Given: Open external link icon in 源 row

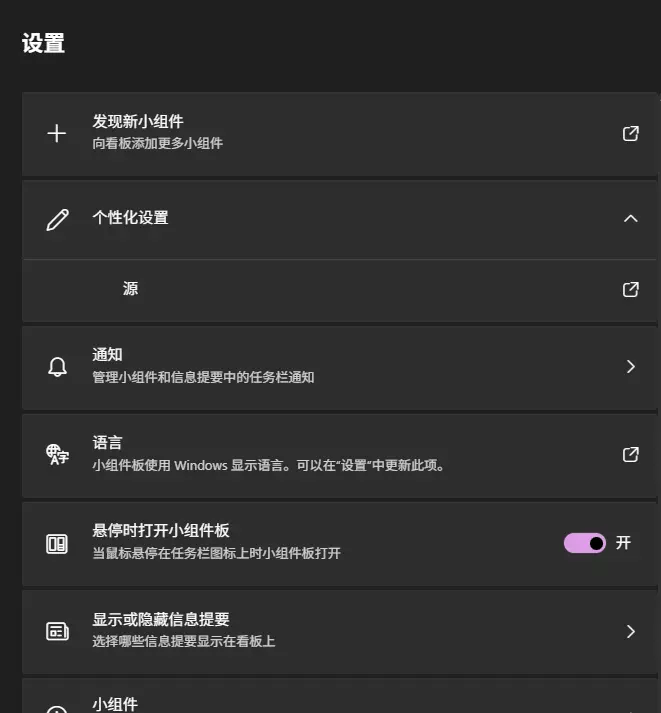Looking at the screenshot, I should (630, 289).
